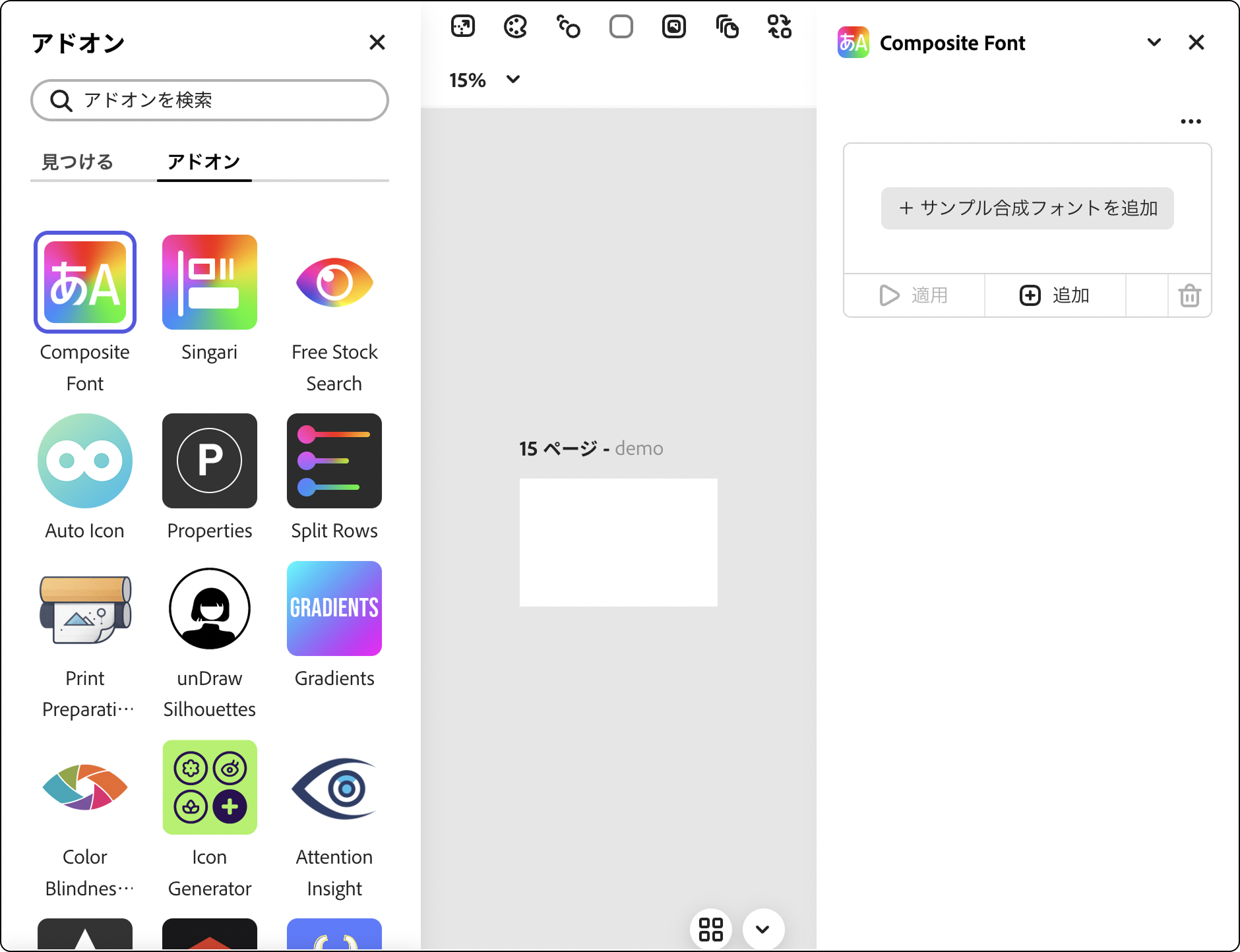Open the unDraw Silhouettes add-on
The image size is (1240, 952).
(209, 608)
